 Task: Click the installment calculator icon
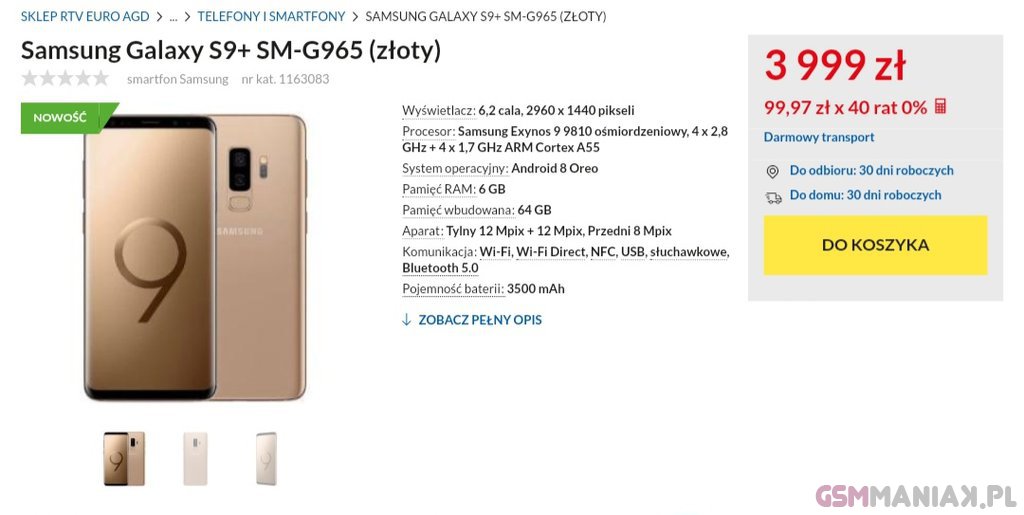point(940,106)
